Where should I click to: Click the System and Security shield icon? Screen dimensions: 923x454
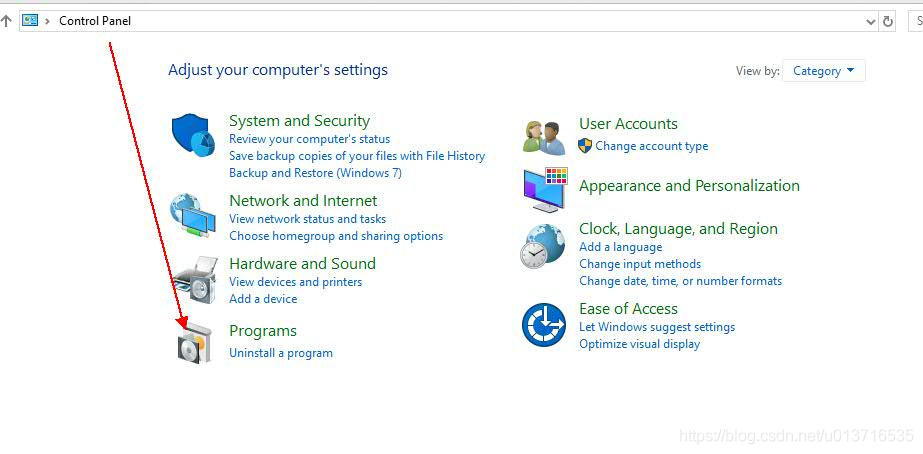(192, 136)
